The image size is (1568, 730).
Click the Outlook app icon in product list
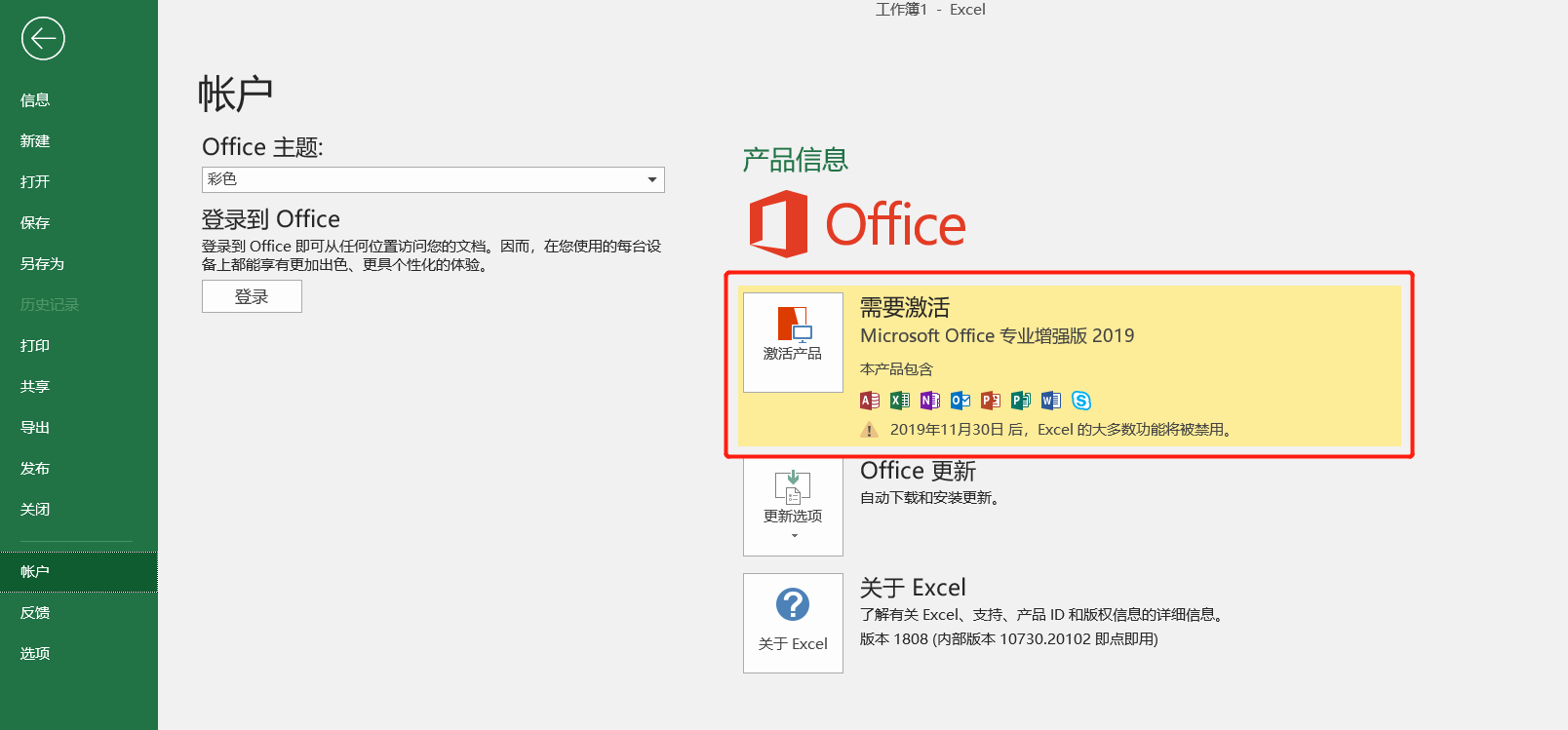click(960, 401)
